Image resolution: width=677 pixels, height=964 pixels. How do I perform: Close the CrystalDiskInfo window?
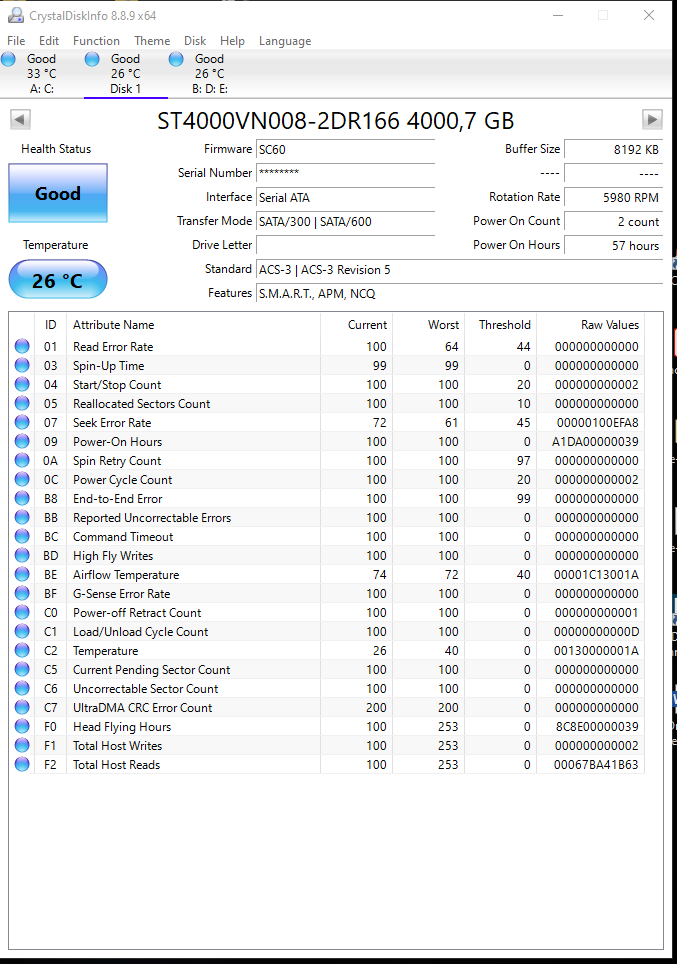click(649, 15)
